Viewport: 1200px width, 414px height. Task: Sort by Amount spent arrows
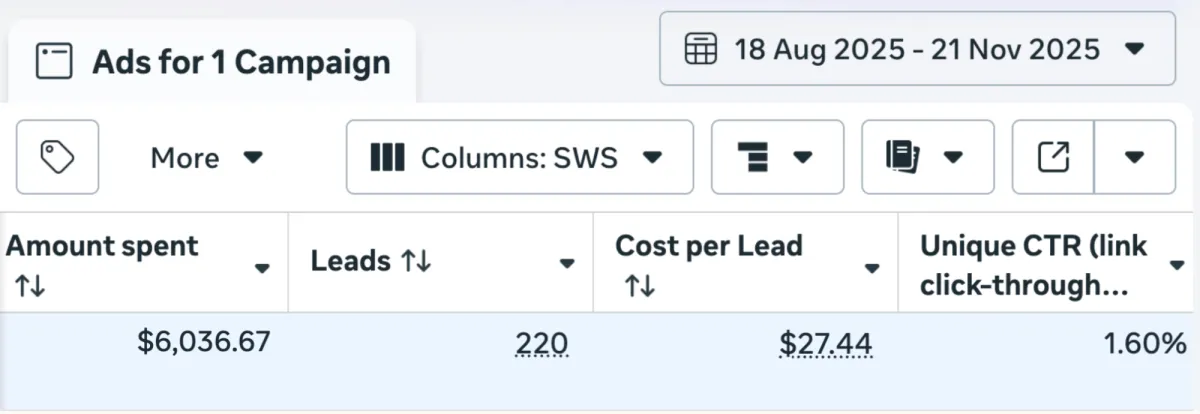click(x=30, y=287)
